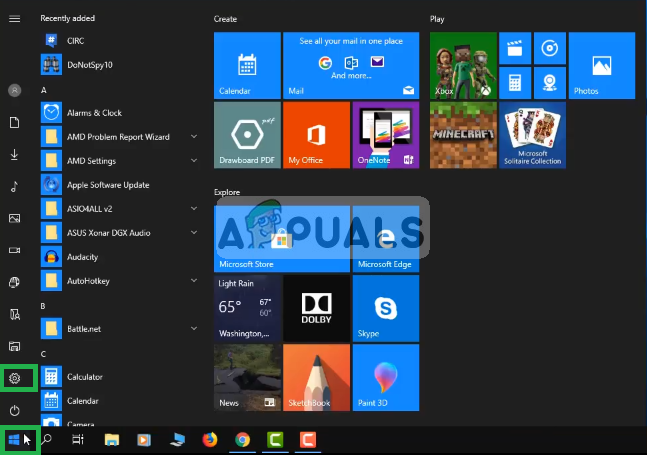
Task: Expand the AMD Settings folder
Action: (x=193, y=160)
